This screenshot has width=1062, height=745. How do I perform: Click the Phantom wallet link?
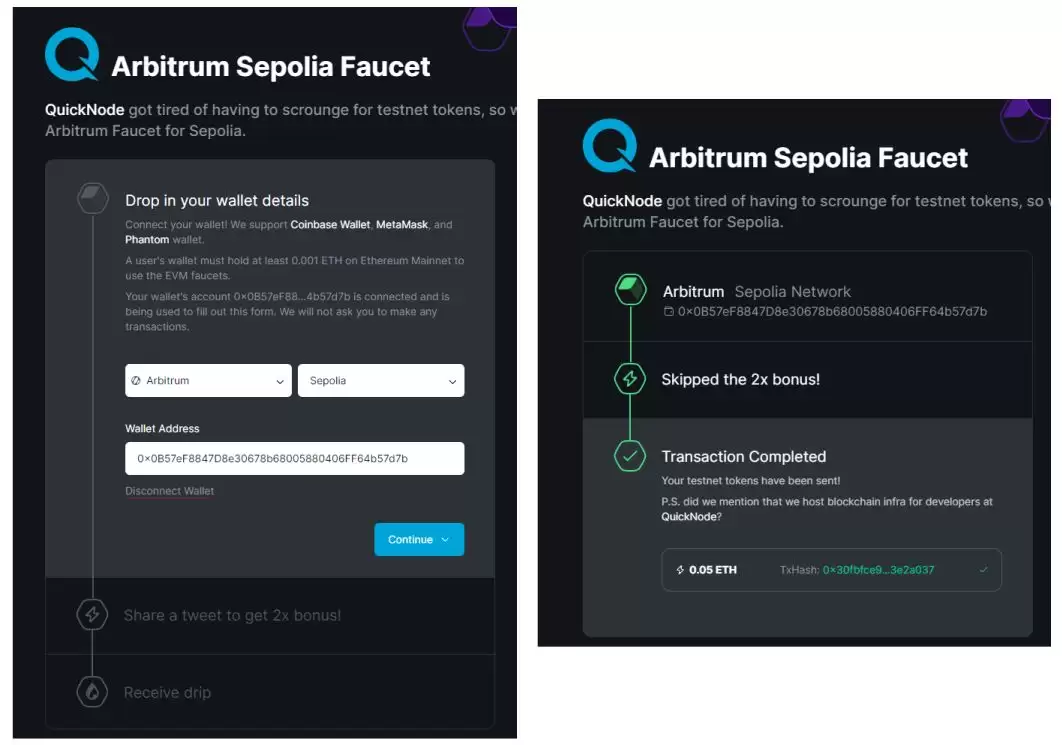(x=147, y=240)
